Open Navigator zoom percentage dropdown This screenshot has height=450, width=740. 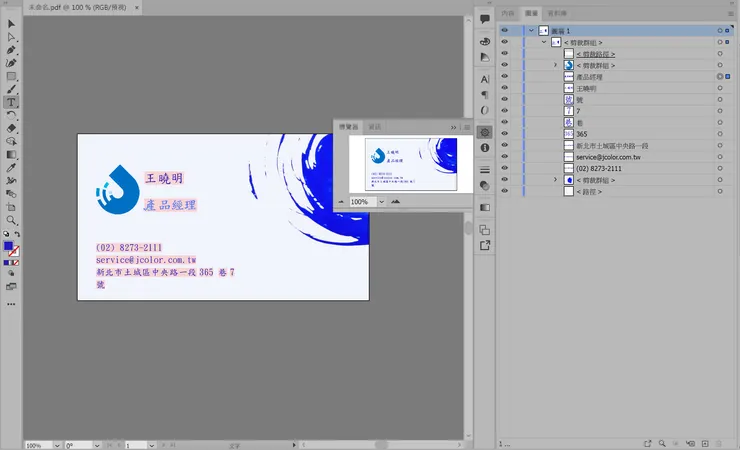pos(381,202)
